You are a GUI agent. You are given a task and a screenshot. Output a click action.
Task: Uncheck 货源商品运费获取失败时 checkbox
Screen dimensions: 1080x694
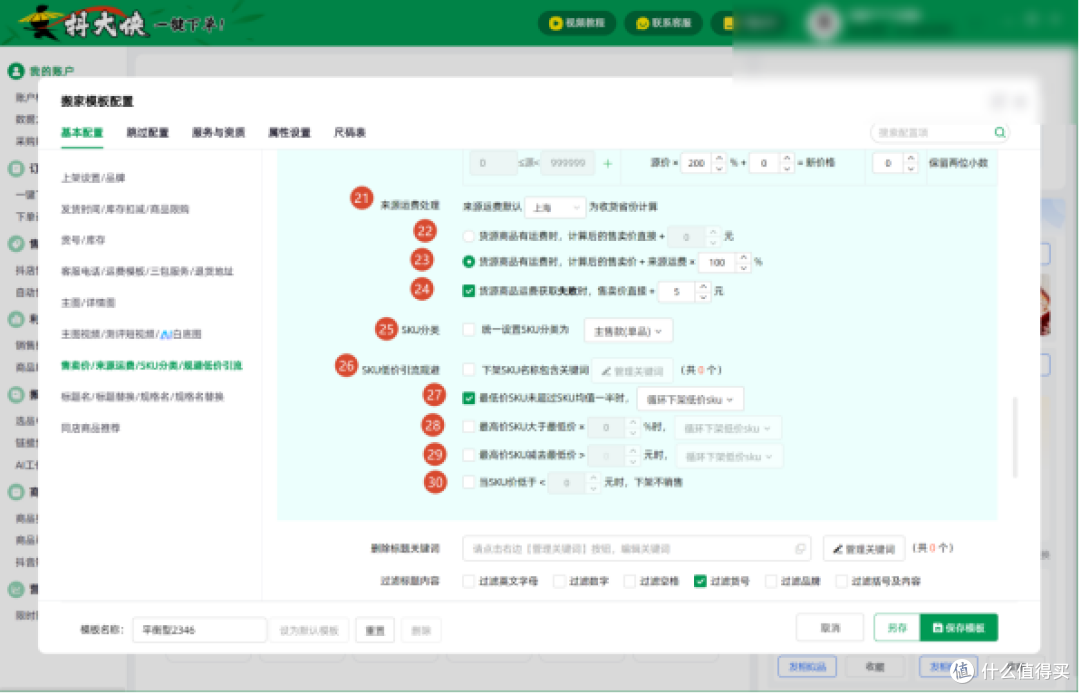468,291
